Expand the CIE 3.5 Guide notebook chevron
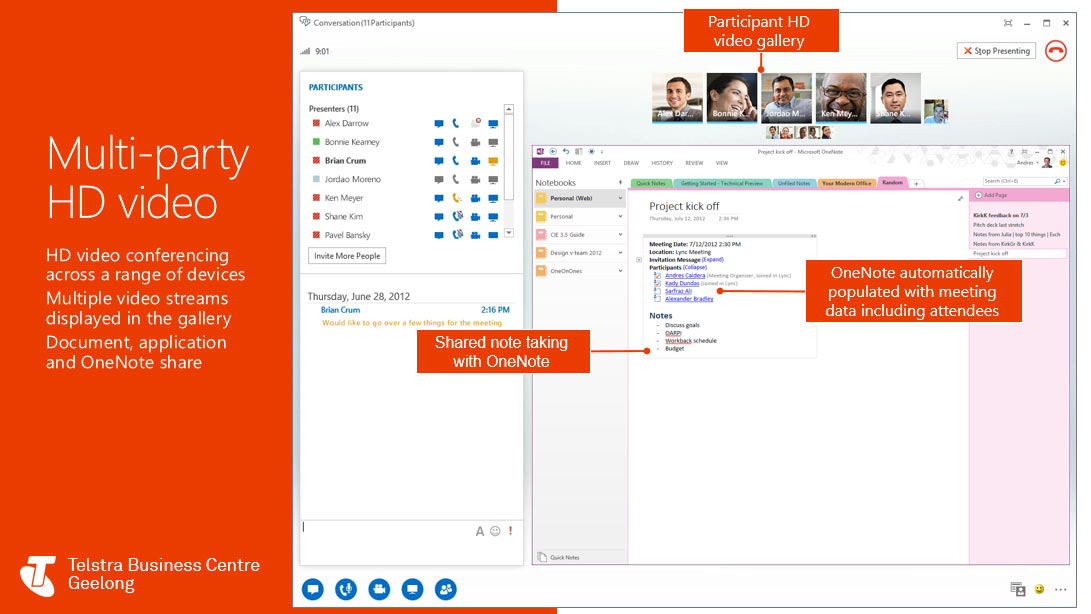 620,235
